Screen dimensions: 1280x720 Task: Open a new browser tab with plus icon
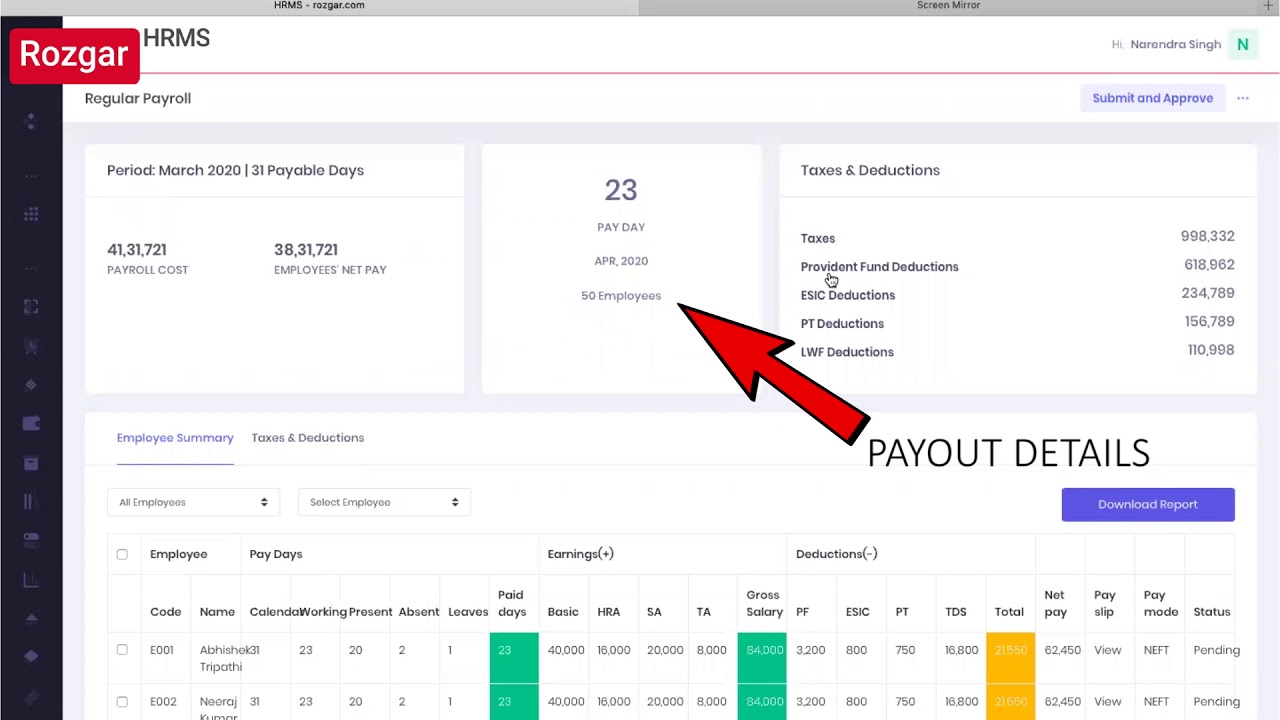click(x=1269, y=6)
